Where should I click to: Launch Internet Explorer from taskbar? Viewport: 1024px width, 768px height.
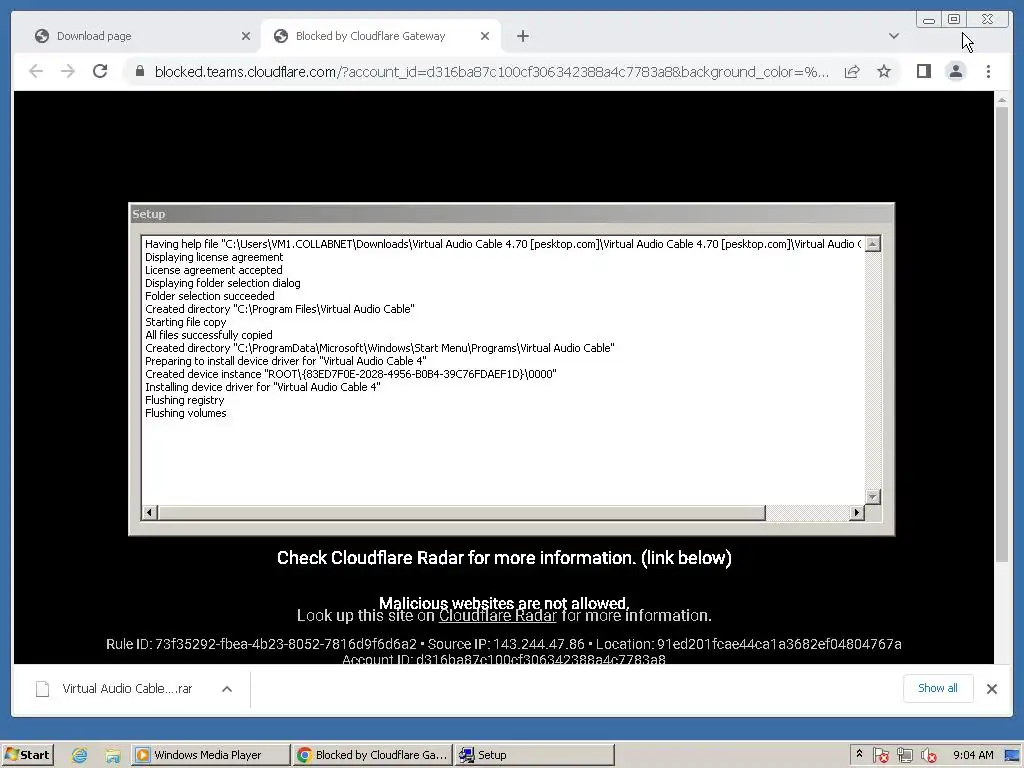(x=79, y=755)
